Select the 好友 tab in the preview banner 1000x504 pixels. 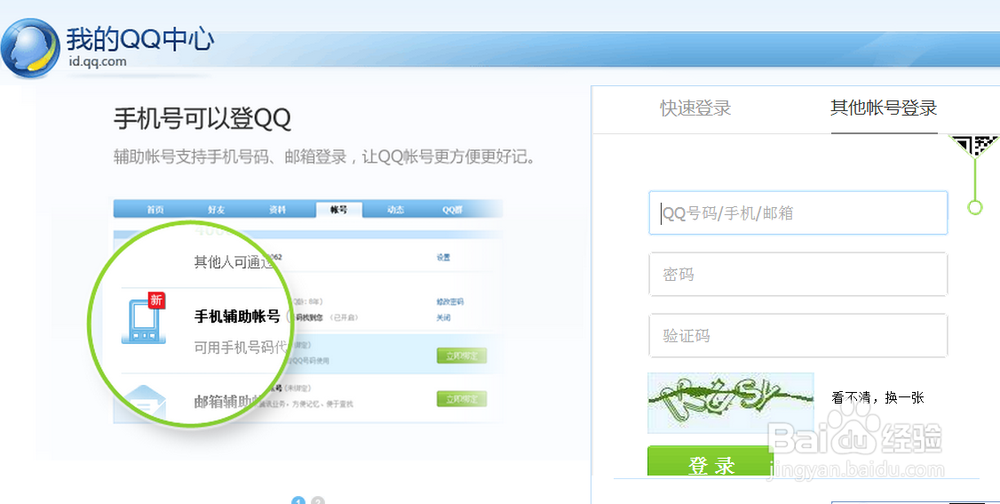[216, 209]
